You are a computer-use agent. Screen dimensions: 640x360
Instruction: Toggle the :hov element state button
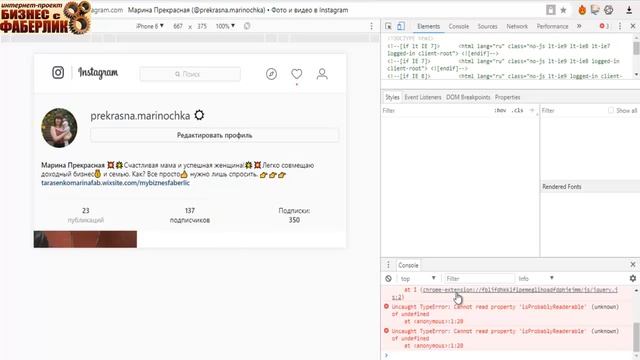click(500, 110)
